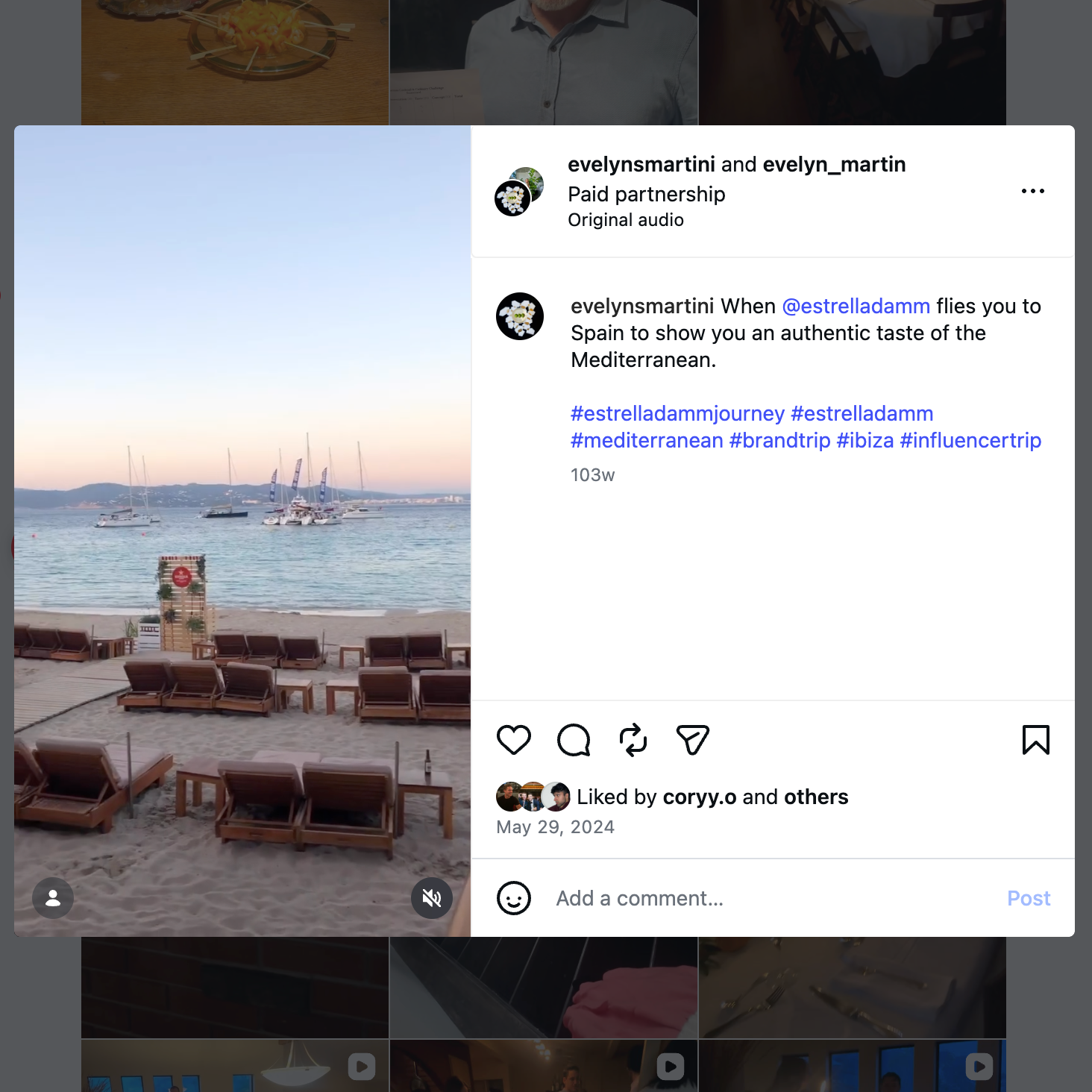
Task: Click evelynsmartini username in the caption
Action: point(643,306)
